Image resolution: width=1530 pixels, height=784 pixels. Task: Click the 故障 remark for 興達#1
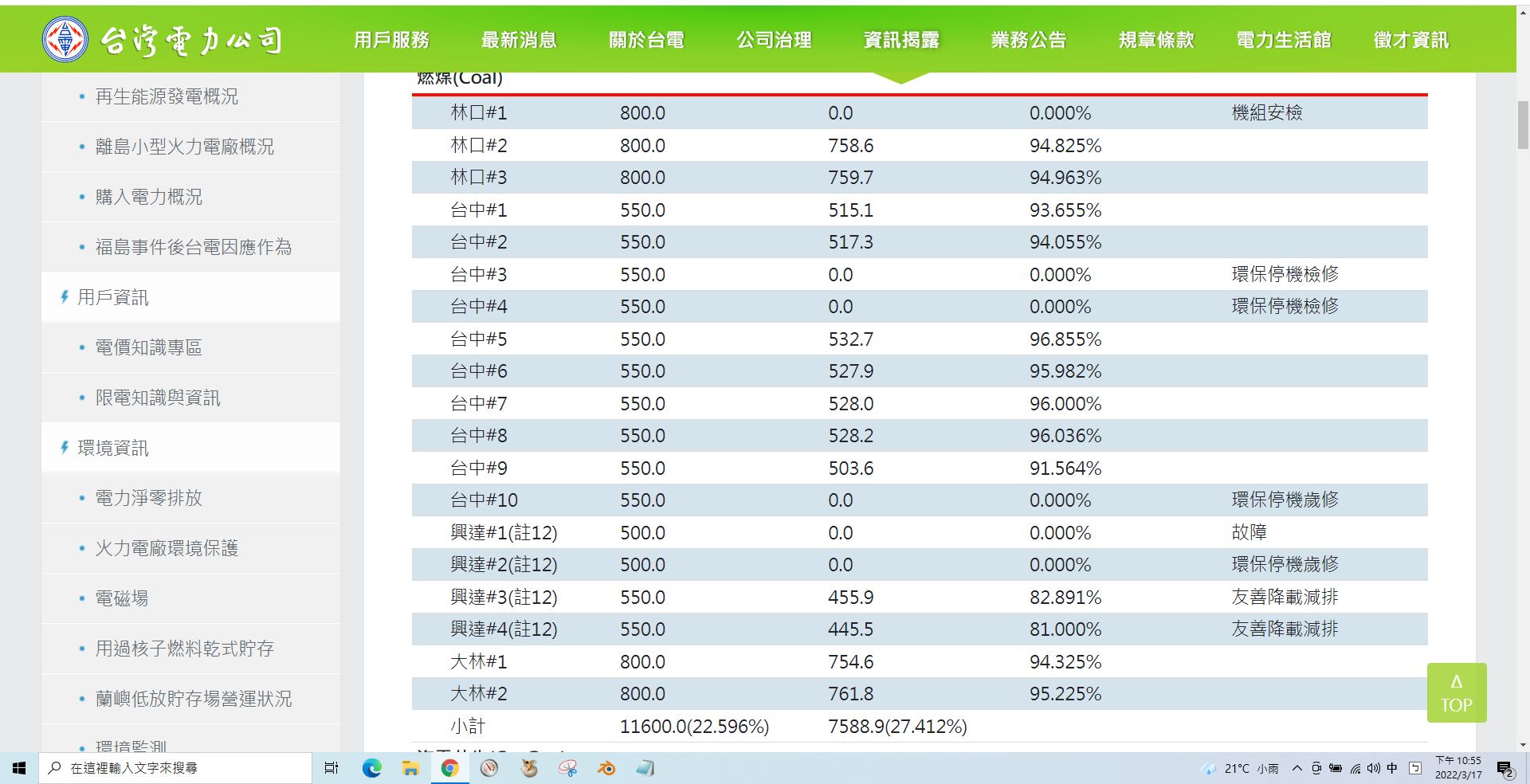pyautogui.click(x=1249, y=532)
